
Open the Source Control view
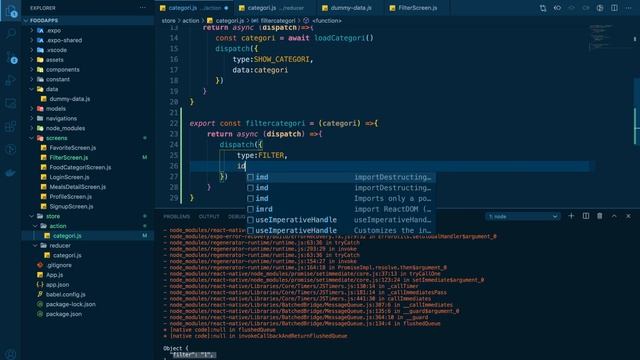11,57
